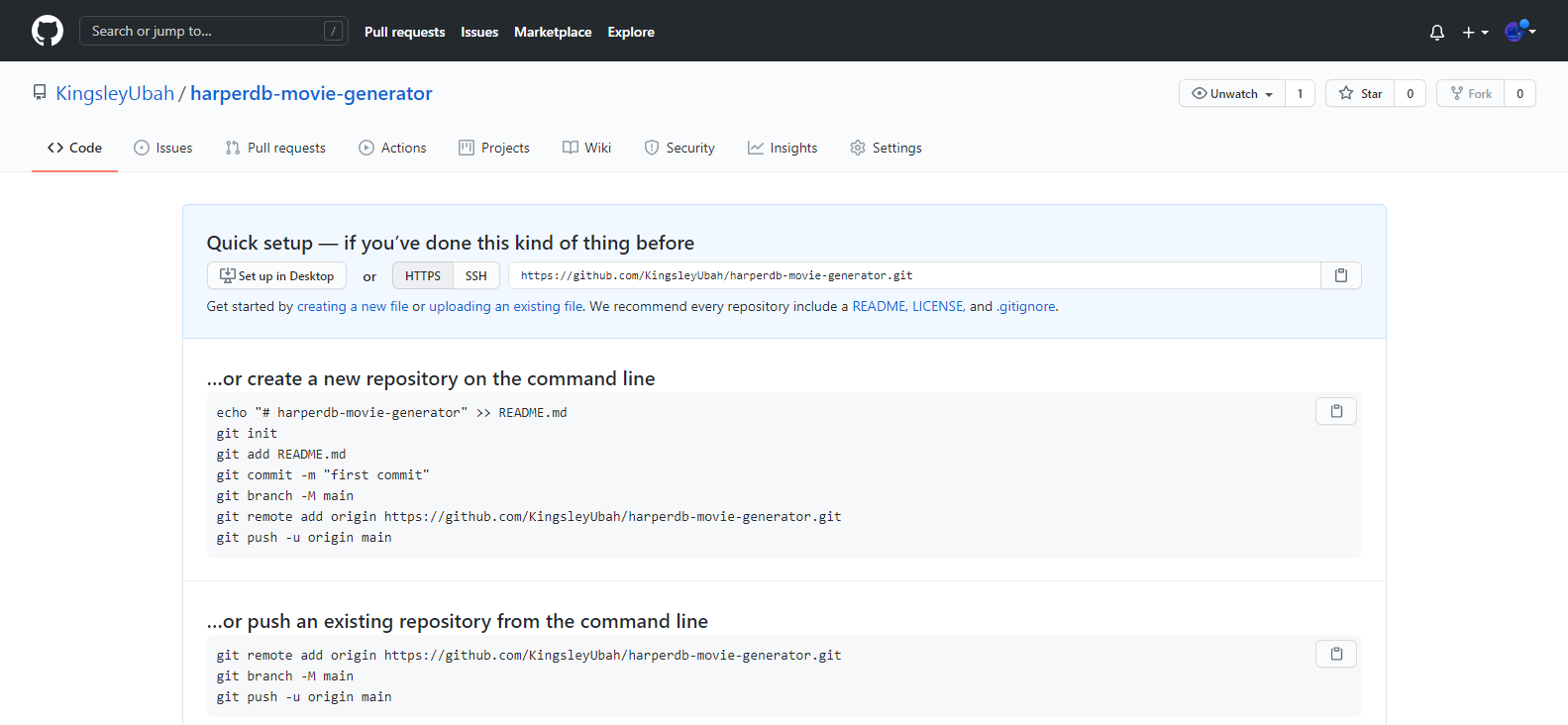Open Issues in top navigation
The width and height of the screenshot is (1568, 725).
click(x=479, y=32)
